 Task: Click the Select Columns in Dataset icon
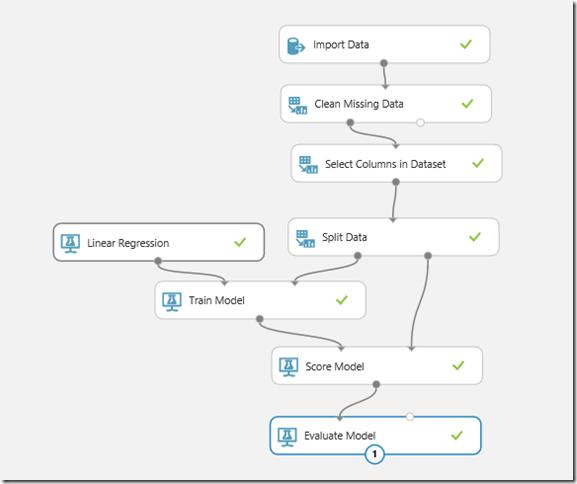308,165
